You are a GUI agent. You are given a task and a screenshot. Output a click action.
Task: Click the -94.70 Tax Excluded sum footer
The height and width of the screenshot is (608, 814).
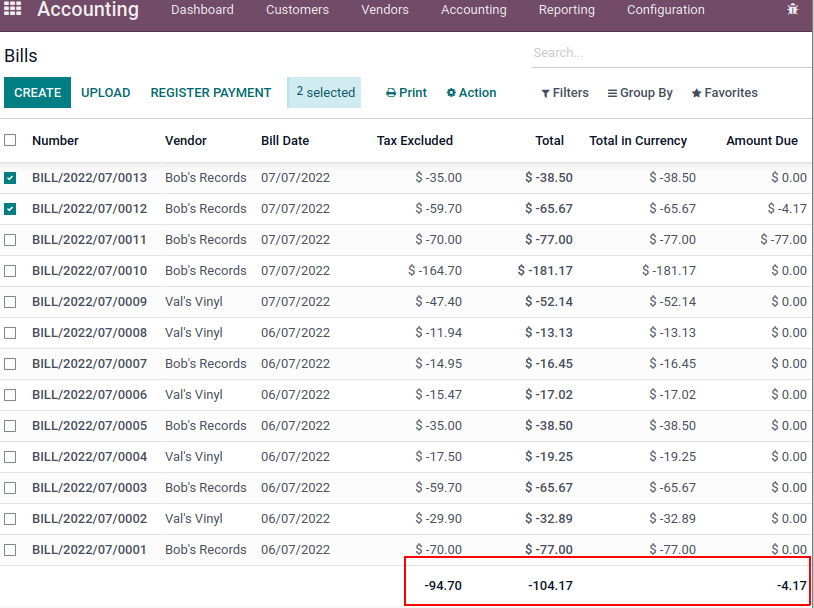443,586
